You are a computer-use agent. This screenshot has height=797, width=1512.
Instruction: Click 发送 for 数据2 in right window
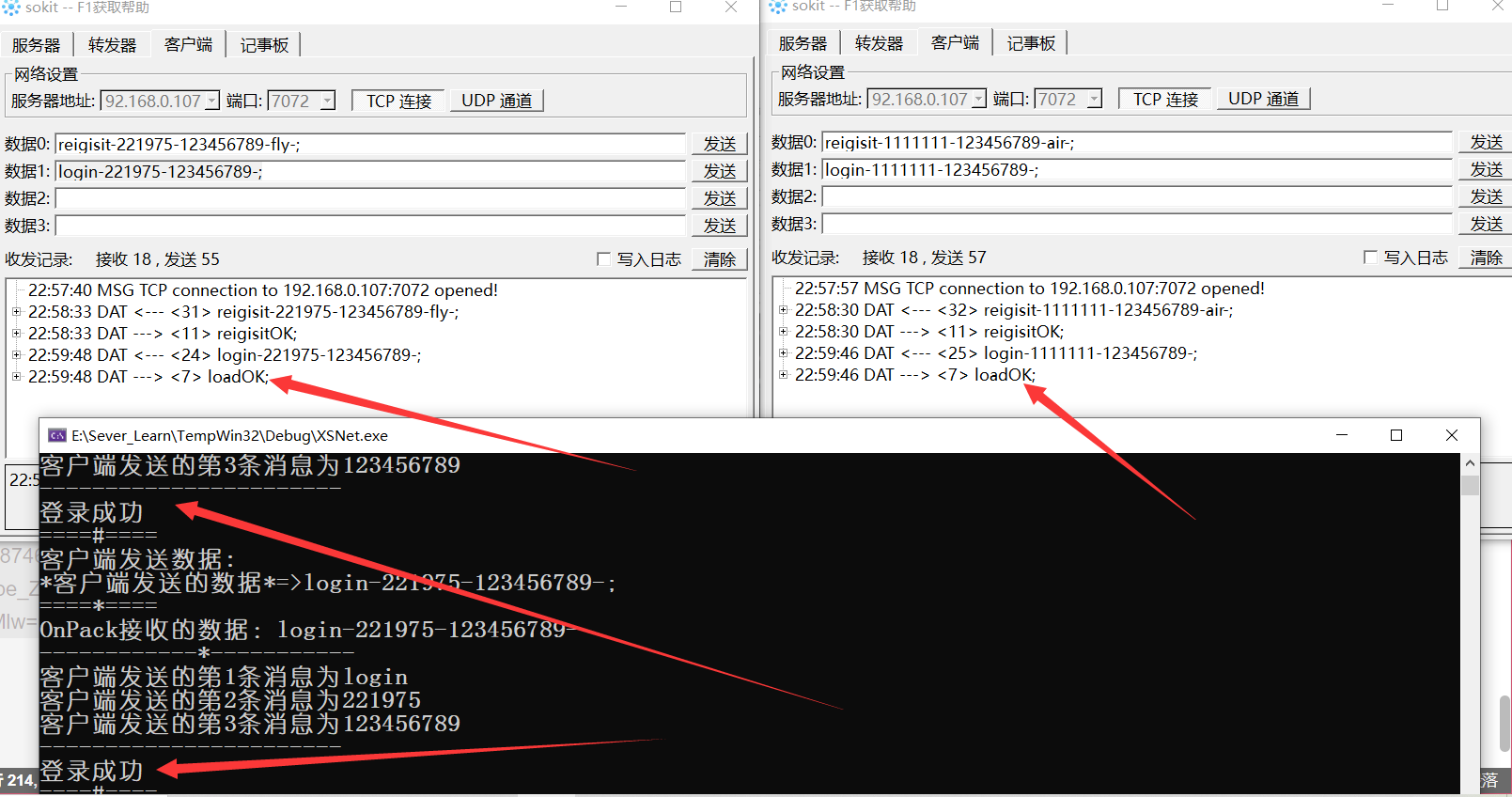point(1487,196)
